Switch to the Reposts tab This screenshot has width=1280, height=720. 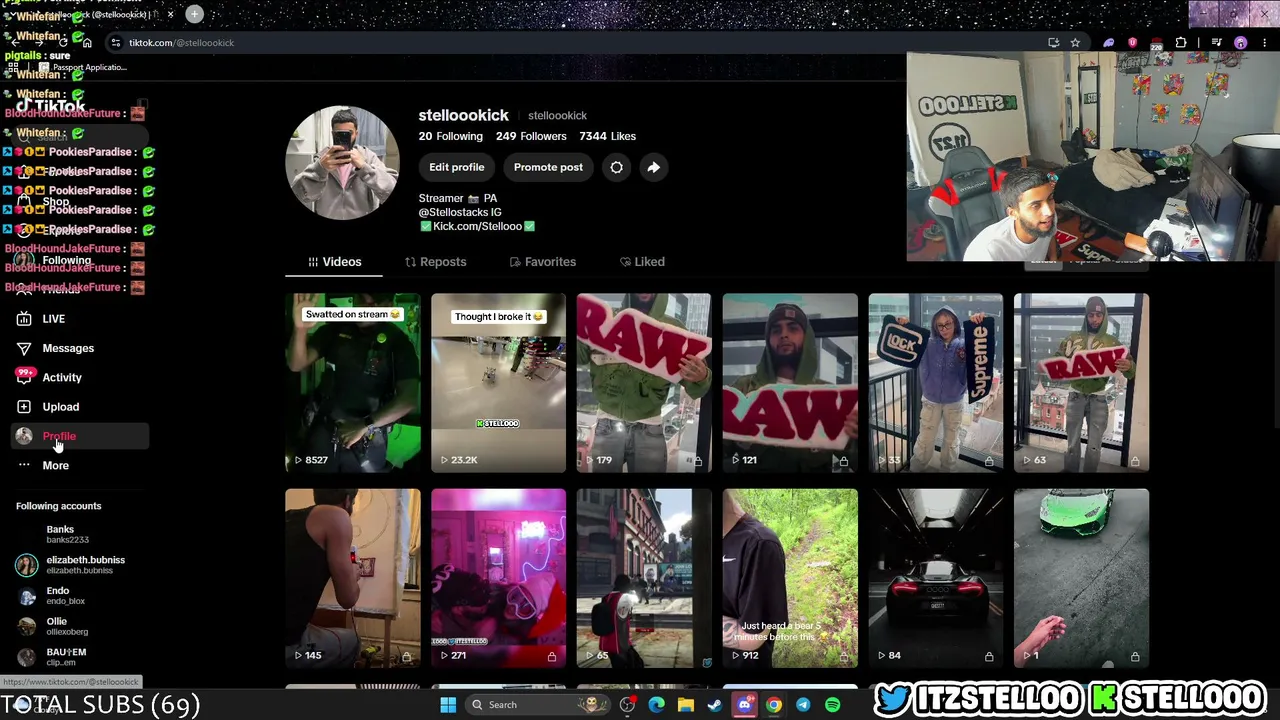click(435, 262)
